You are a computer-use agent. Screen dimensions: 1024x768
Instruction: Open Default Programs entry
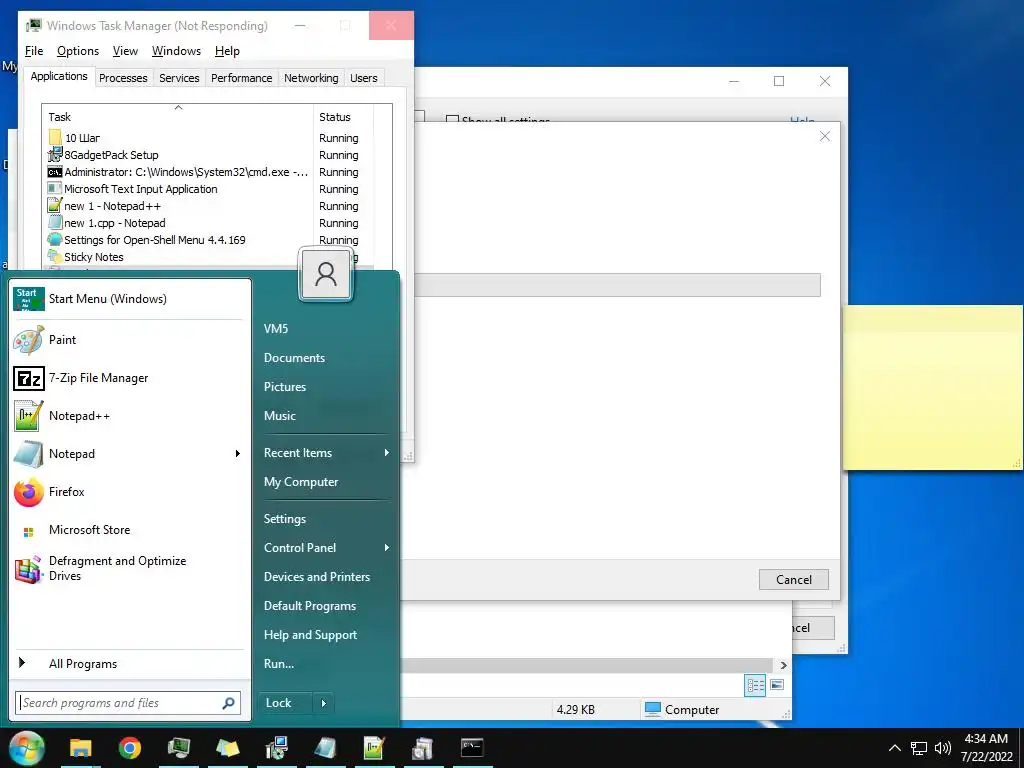click(310, 605)
